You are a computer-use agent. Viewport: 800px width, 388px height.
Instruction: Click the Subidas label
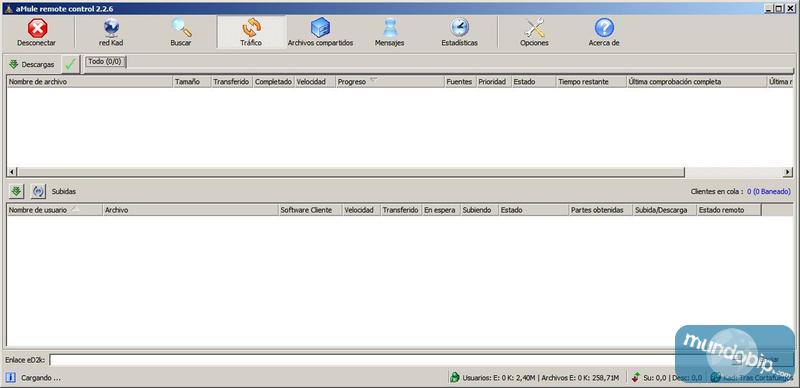pyautogui.click(x=64, y=191)
